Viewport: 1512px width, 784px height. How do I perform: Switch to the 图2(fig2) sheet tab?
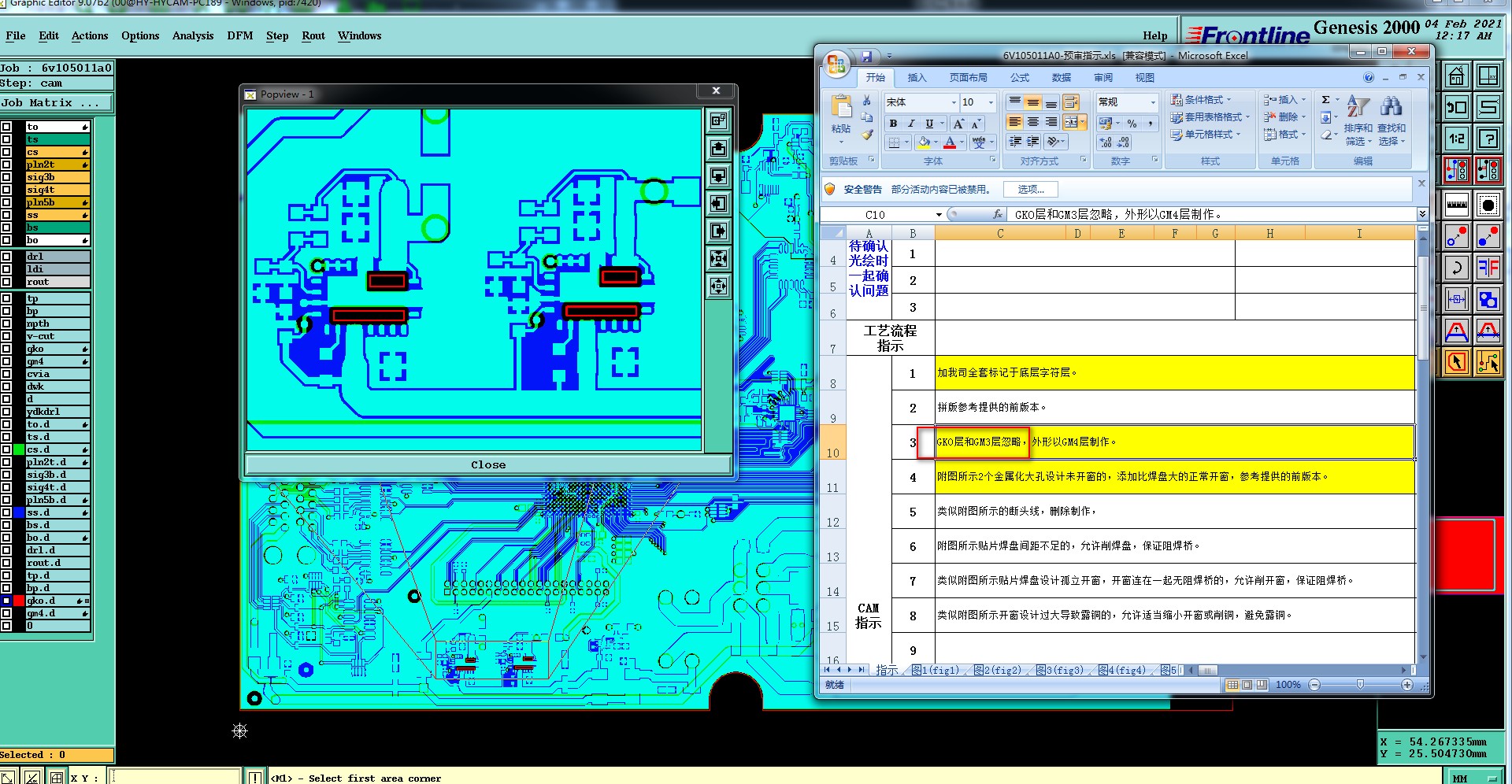point(999,671)
